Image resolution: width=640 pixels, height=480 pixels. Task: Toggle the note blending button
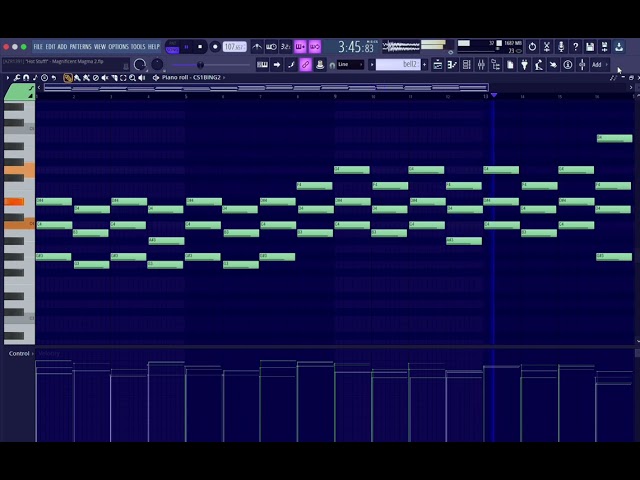click(x=291, y=64)
